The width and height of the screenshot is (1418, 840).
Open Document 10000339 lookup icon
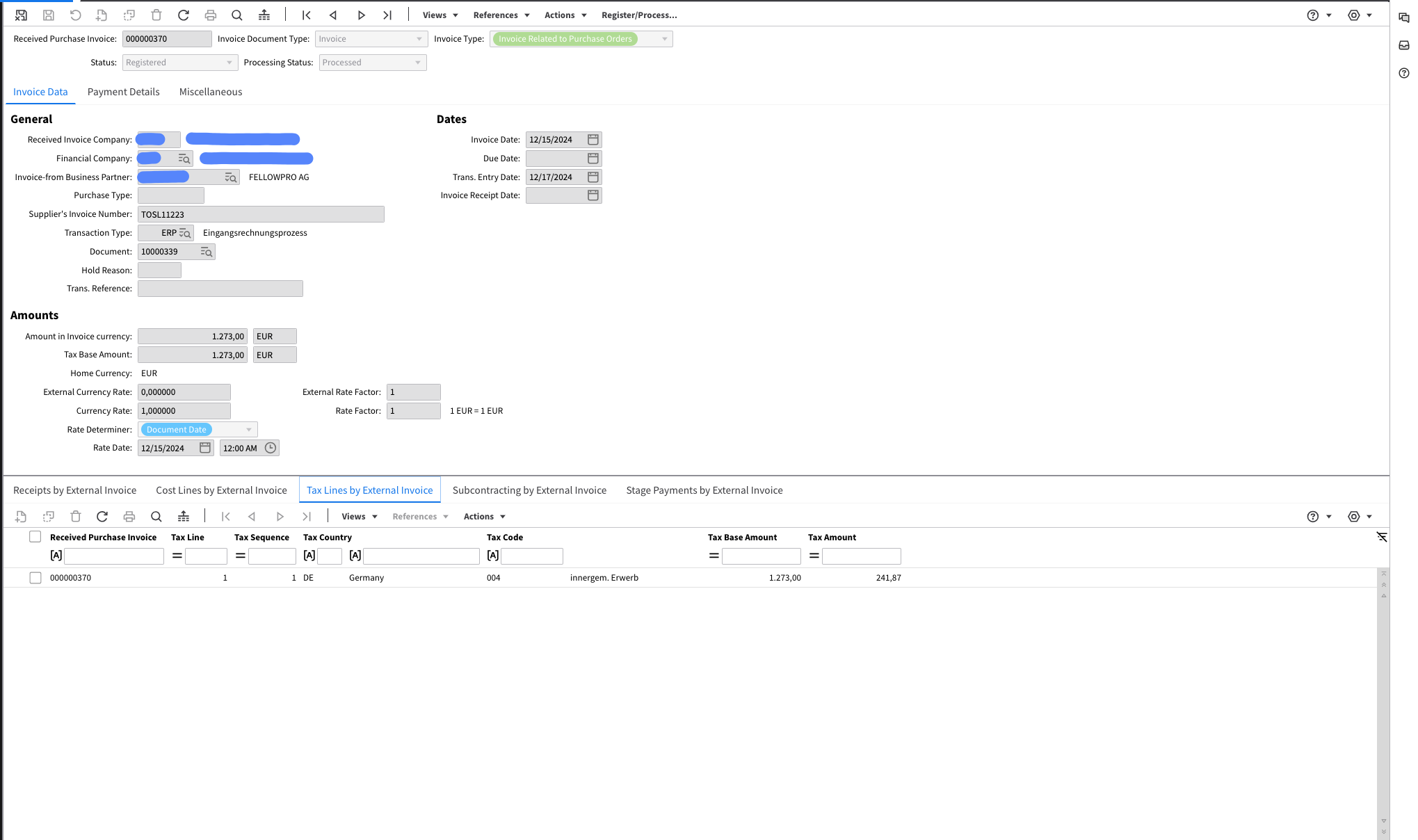[x=207, y=252]
